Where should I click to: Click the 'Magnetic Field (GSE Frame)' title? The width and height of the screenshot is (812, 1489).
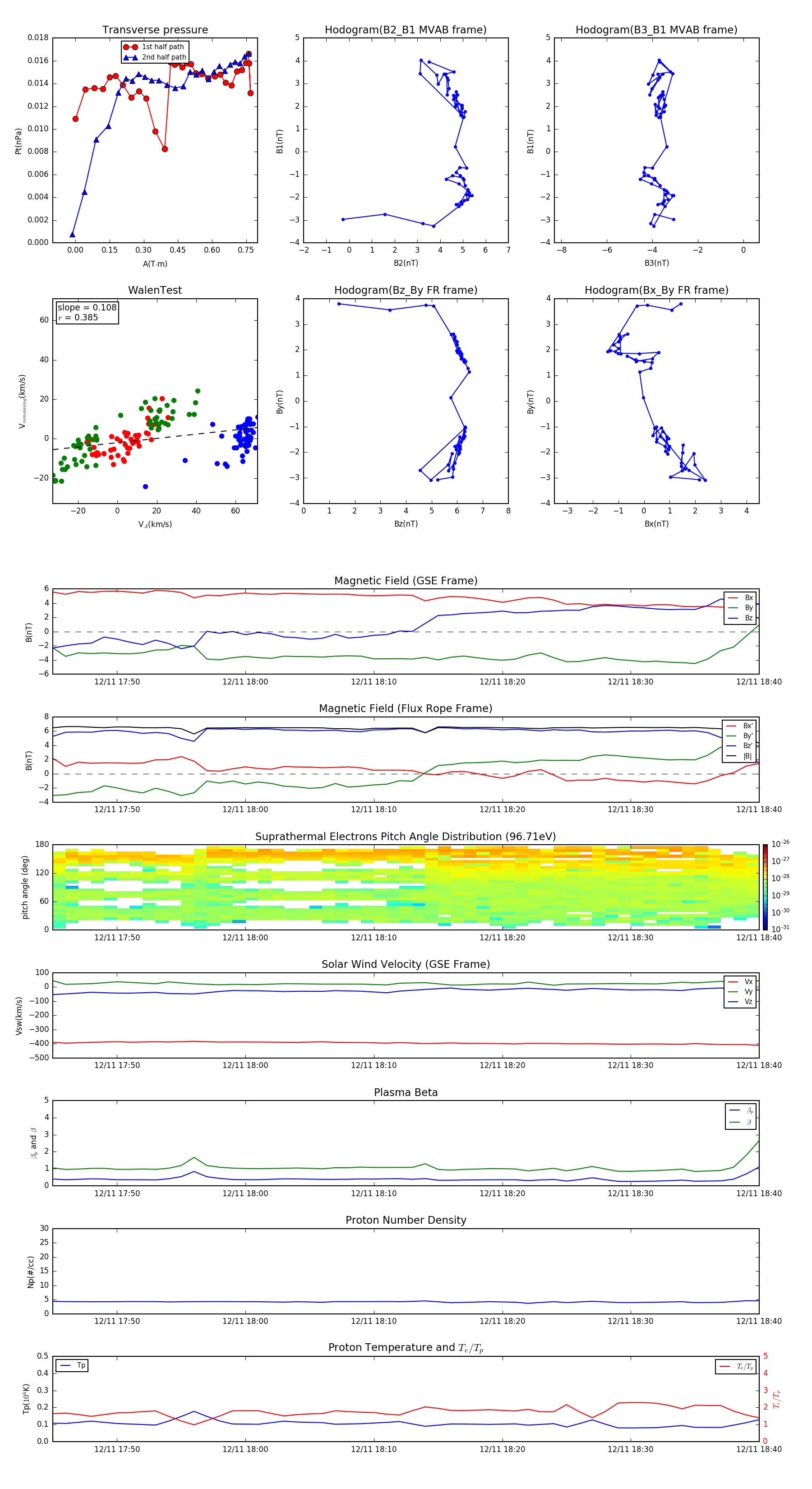coord(406,581)
